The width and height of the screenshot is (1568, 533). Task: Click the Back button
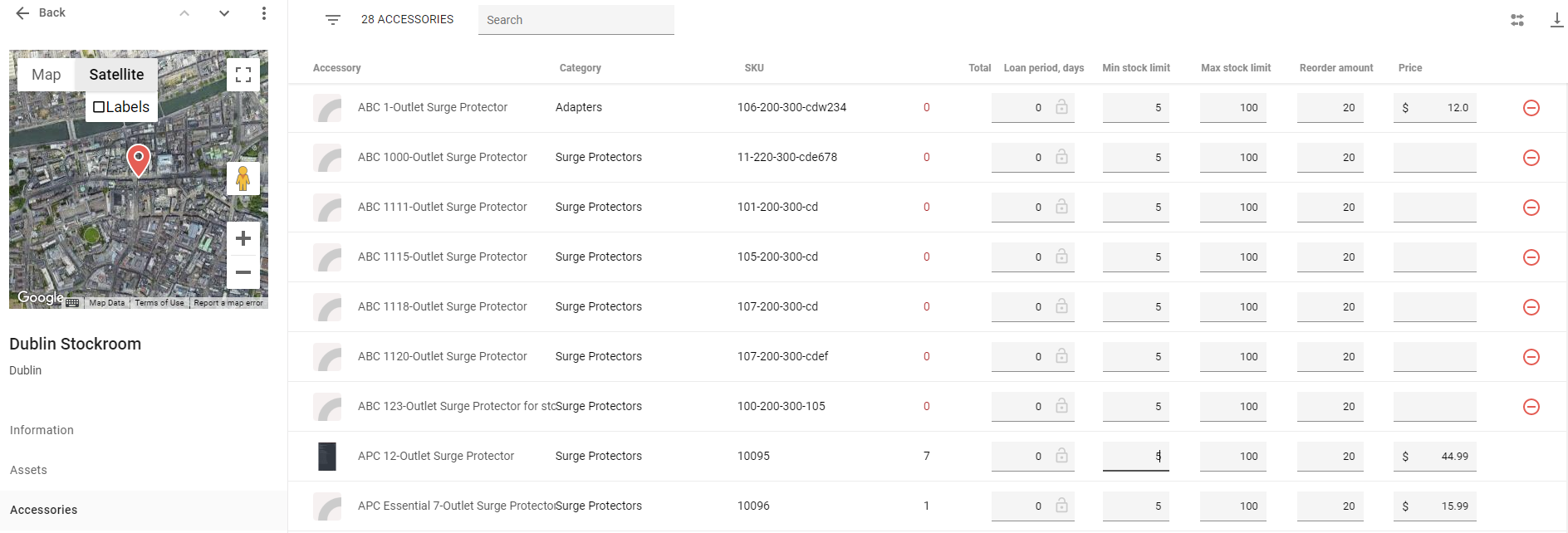pos(41,13)
